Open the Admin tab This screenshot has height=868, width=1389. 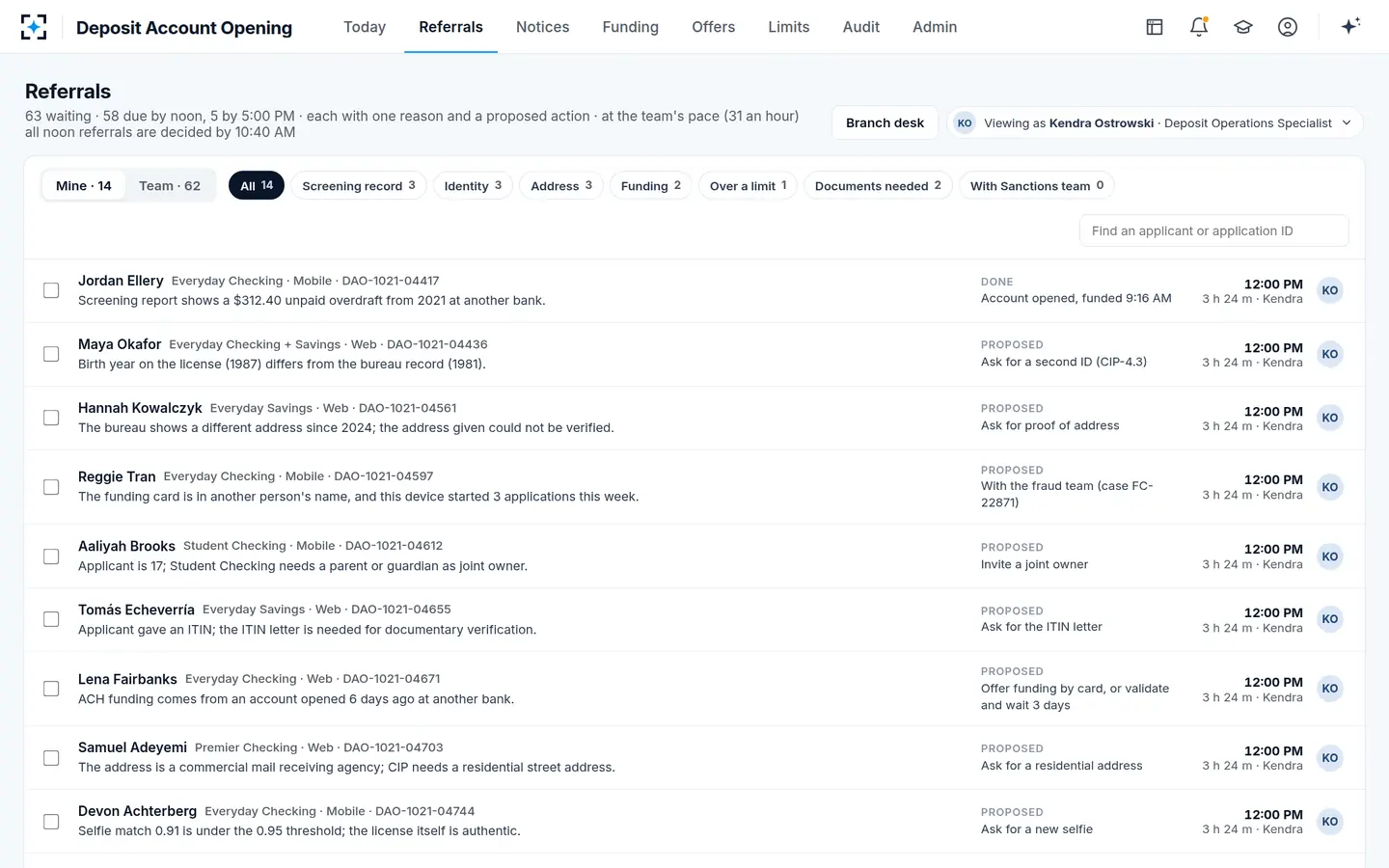pos(935,27)
